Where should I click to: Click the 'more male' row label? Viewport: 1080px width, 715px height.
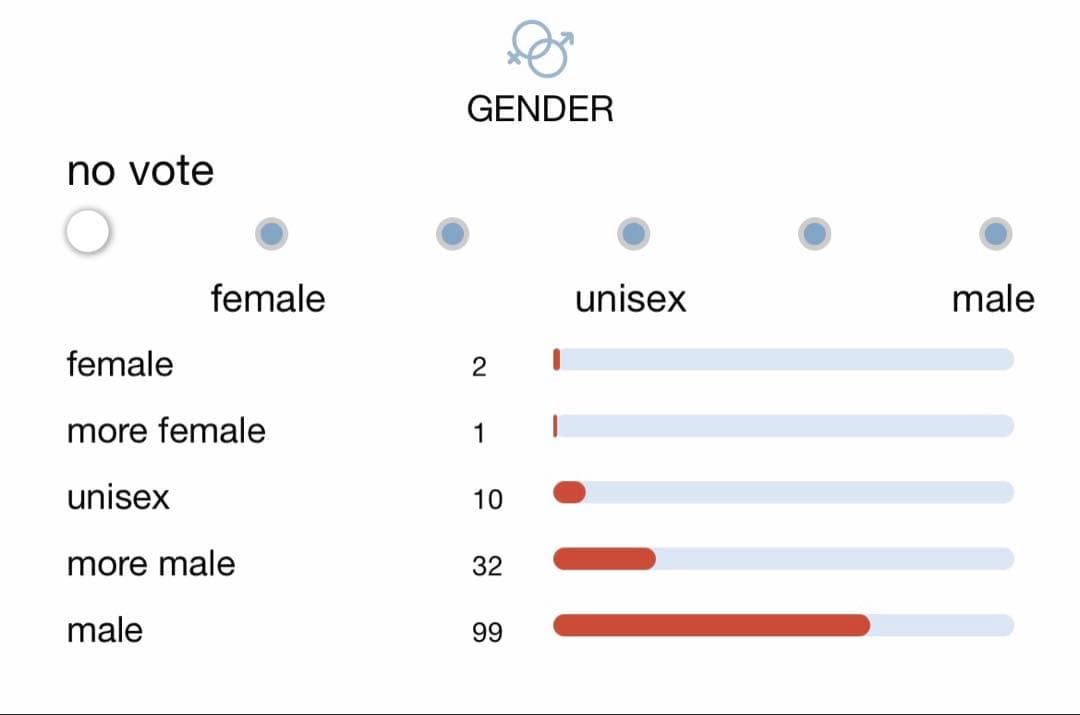tap(151, 563)
